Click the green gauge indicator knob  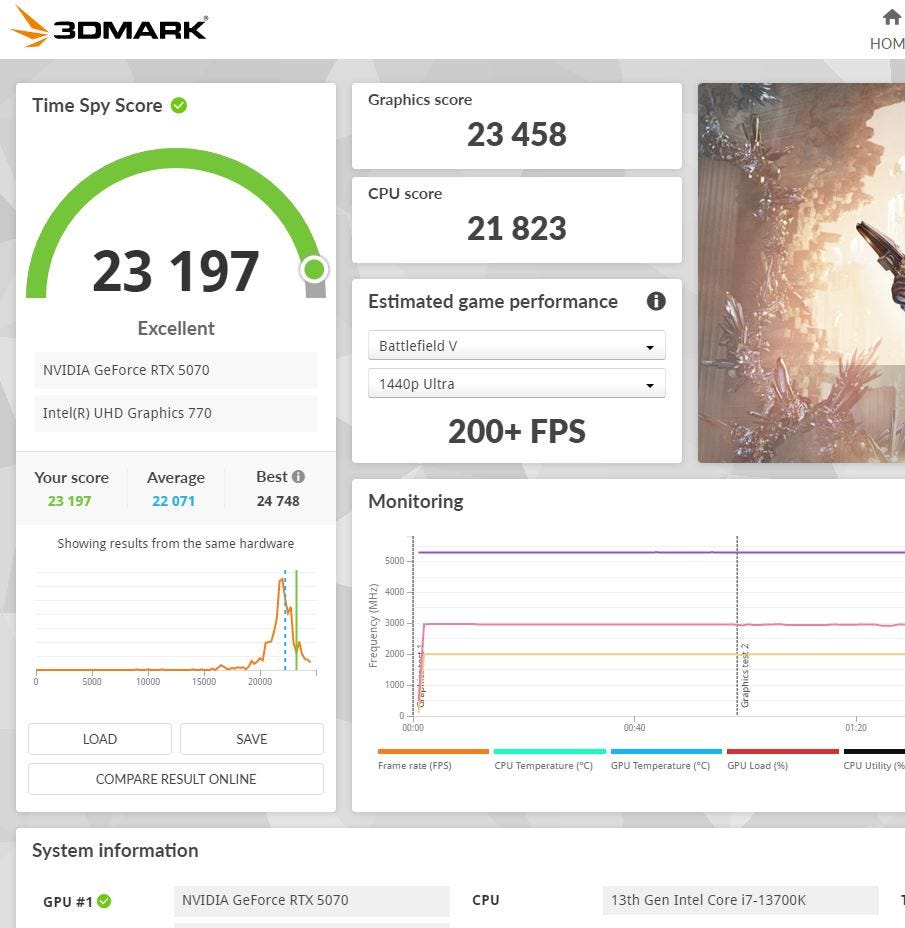pos(314,270)
